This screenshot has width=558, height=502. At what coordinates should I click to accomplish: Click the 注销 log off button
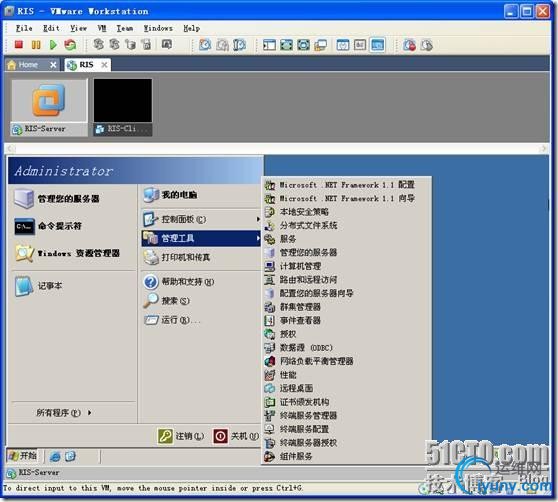[x=181, y=436]
